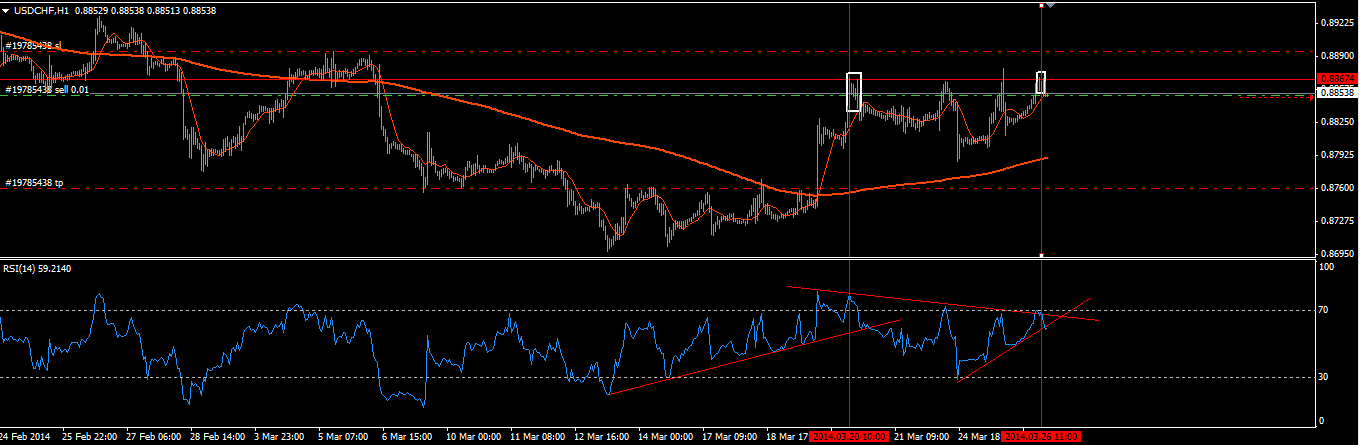Open the chart menu triangle beside USDCHF,H1
The image size is (1360, 445).
point(6,9)
